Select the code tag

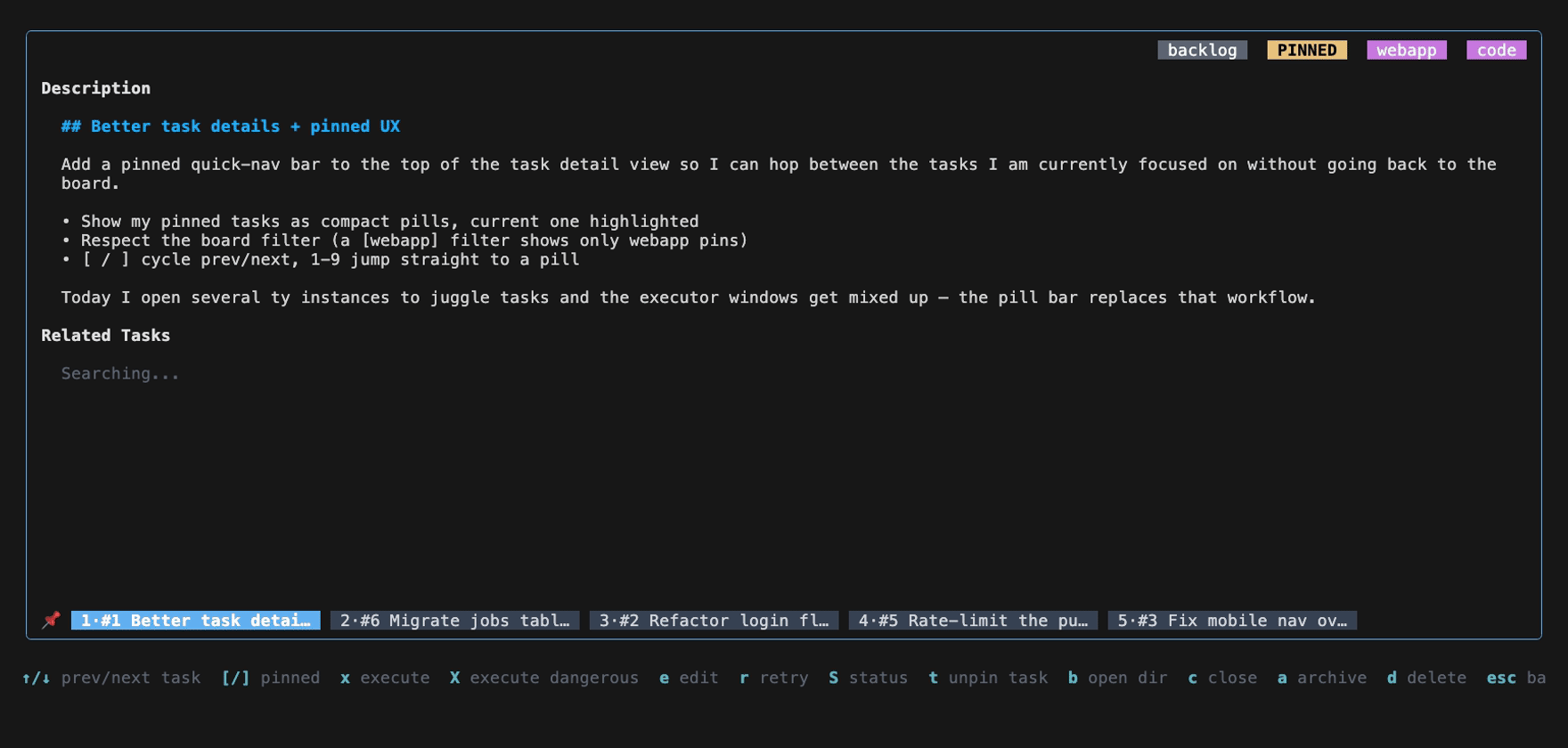coord(1497,50)
